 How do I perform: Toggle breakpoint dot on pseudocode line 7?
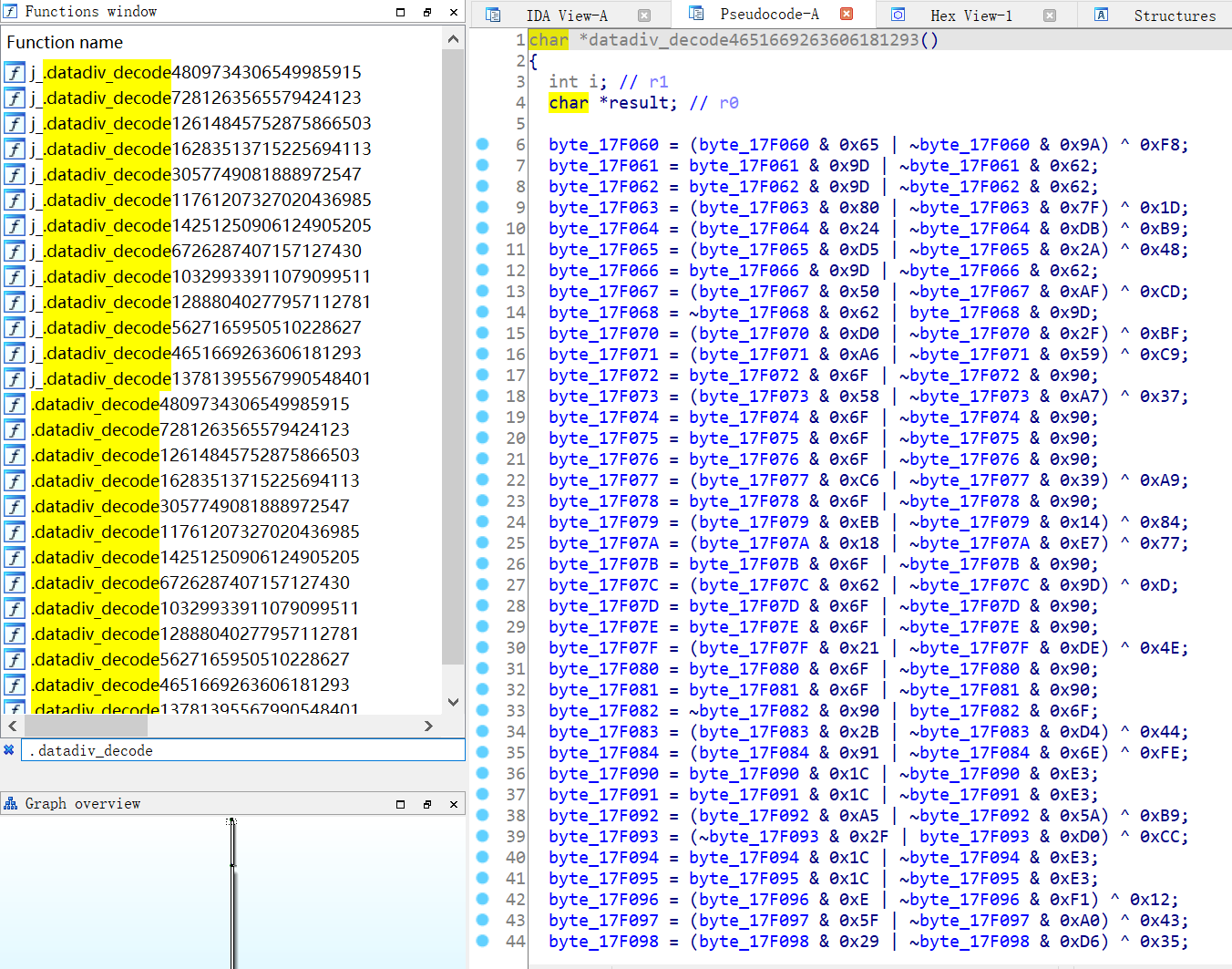(483, 165)
